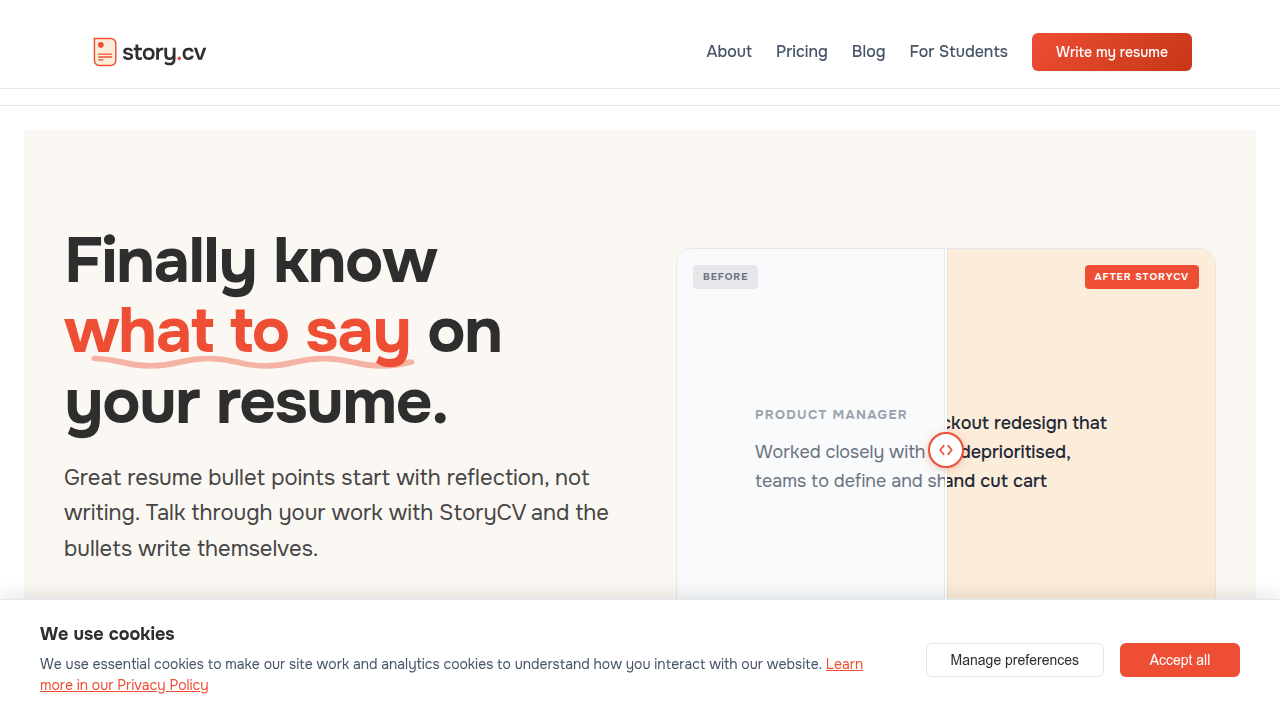This screenshot has width=1280, height=720.
Task: Click the 'deprioritised,' after-panel text
Action: (x=1015, y=452)
